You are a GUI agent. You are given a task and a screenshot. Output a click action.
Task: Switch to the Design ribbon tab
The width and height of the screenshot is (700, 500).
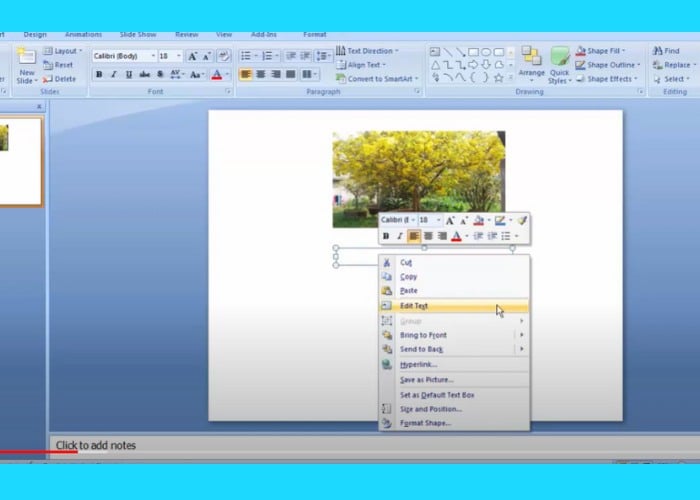point(35,35)
